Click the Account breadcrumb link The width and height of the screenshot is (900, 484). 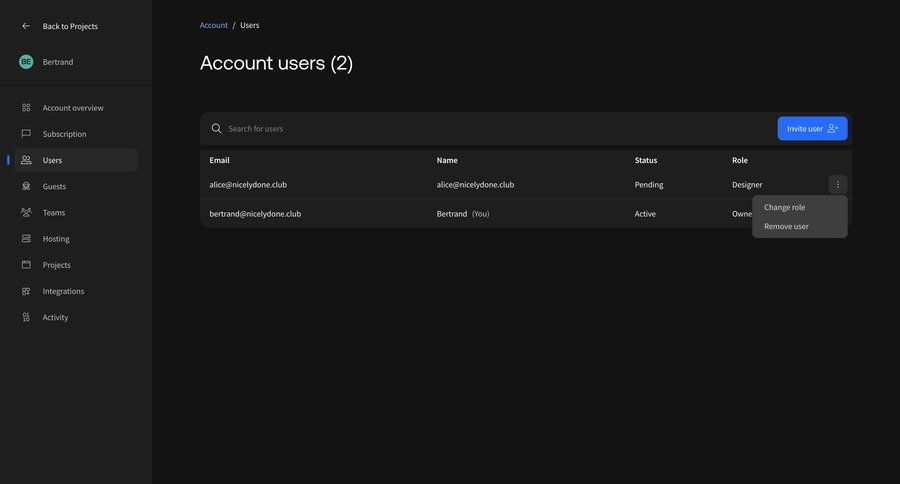(x=214, y=25)
